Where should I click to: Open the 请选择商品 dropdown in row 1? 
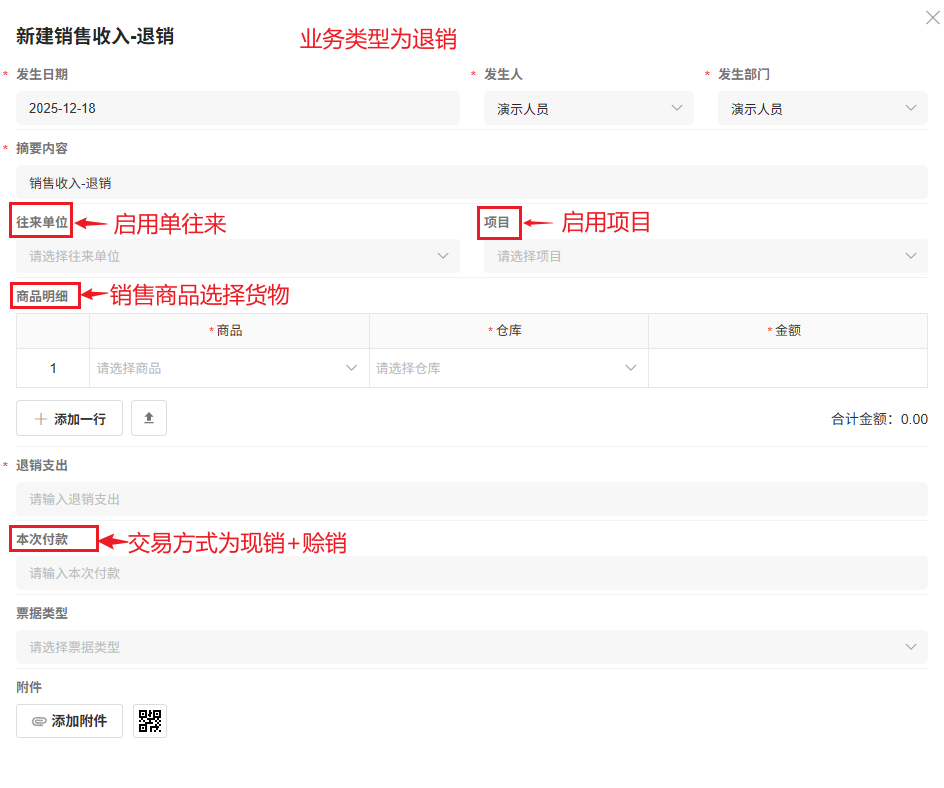coord(228,368)
